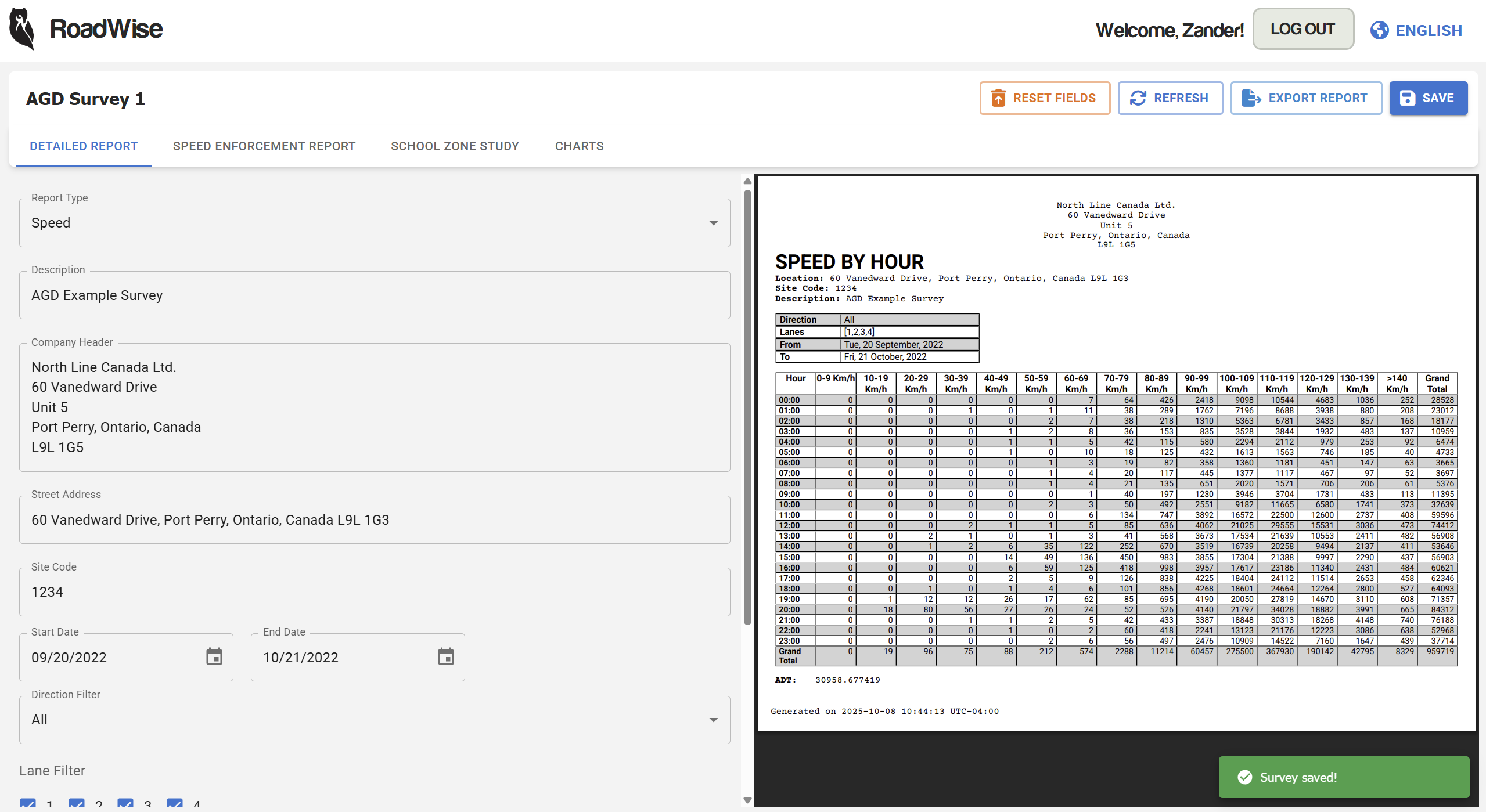
Task: Click the RoadWise owl logo icon
Action: coord(22,29)
